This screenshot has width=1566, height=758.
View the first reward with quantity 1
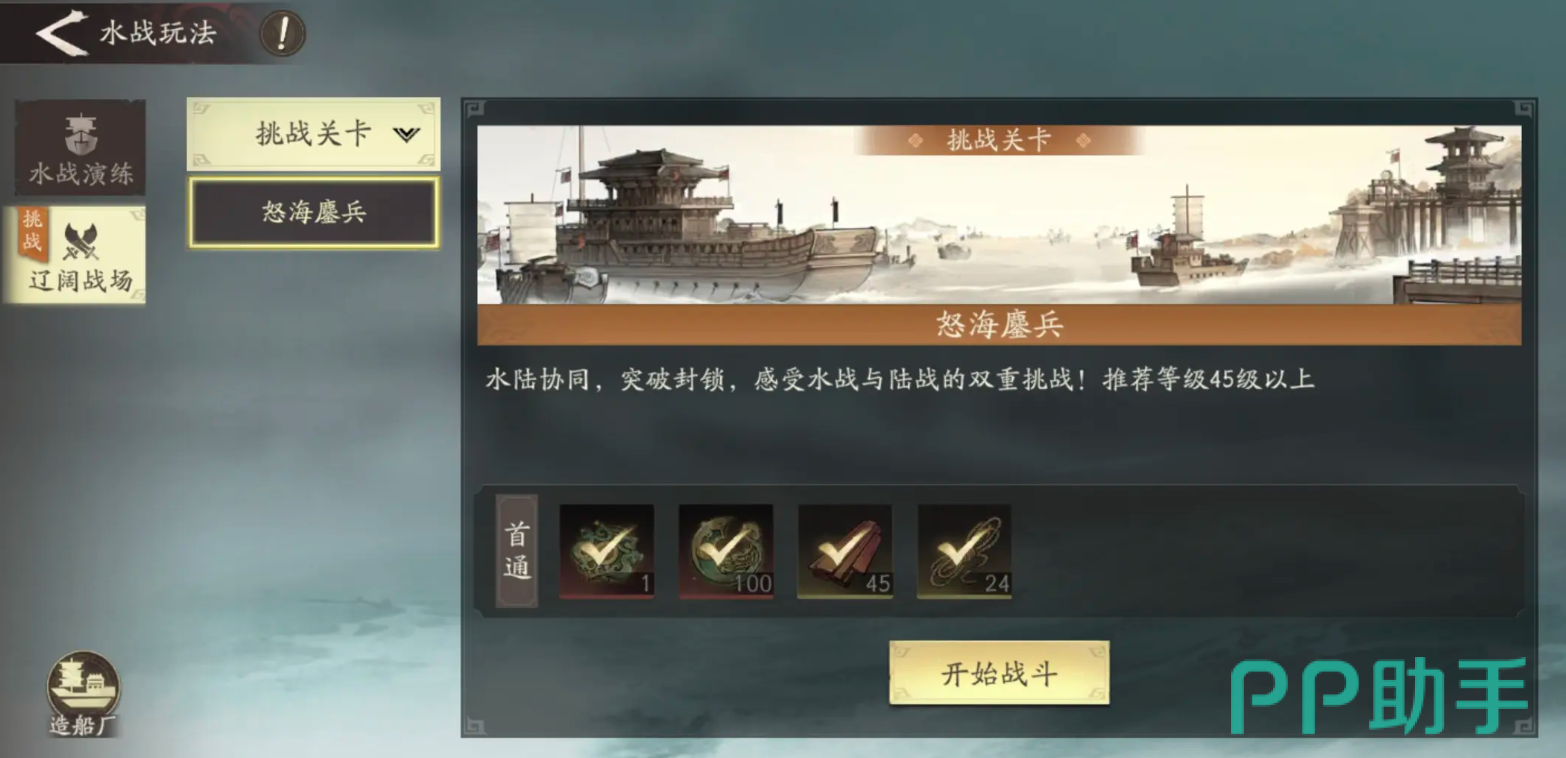[x=607, y=551]
